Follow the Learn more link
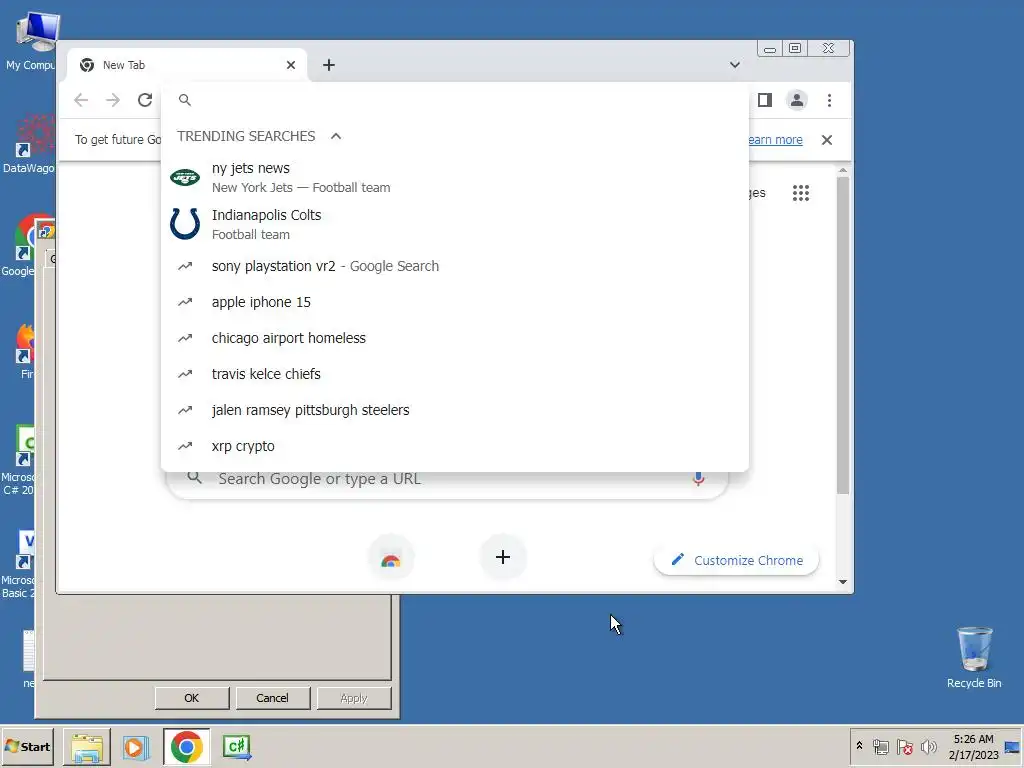 tap(775, 140)
